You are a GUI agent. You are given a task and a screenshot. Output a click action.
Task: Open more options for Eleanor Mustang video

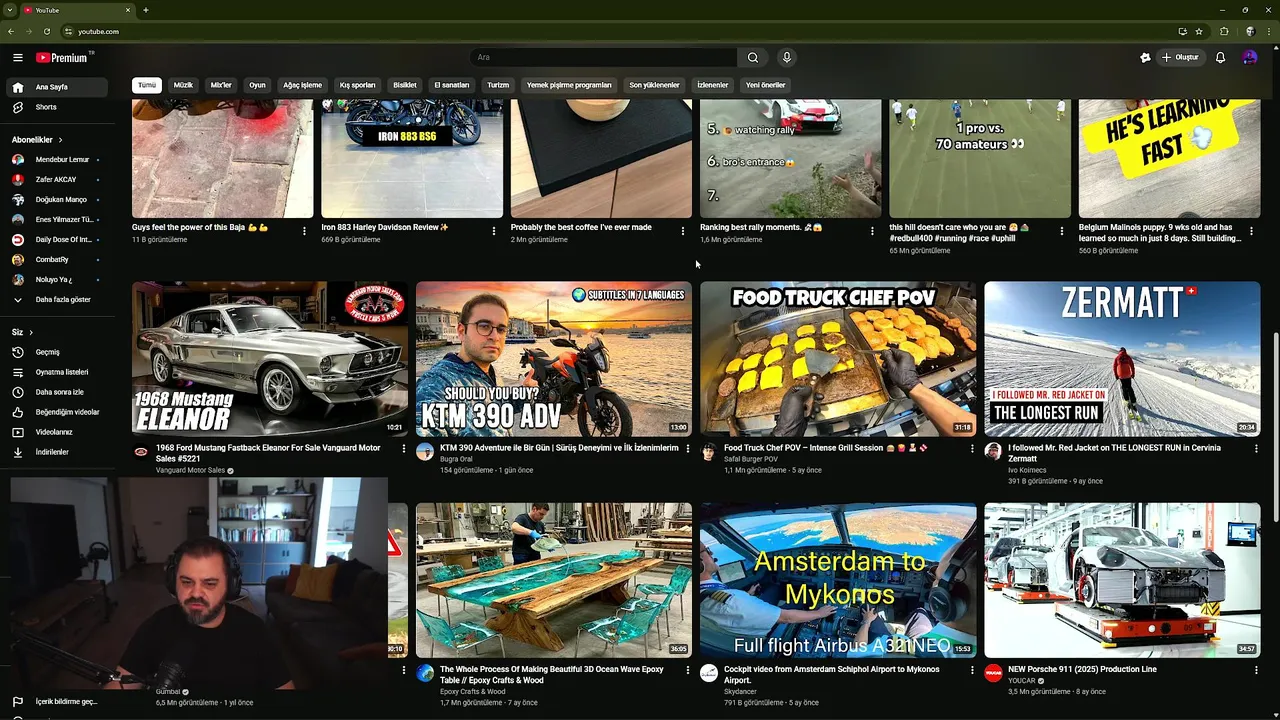tap(404, 449)
